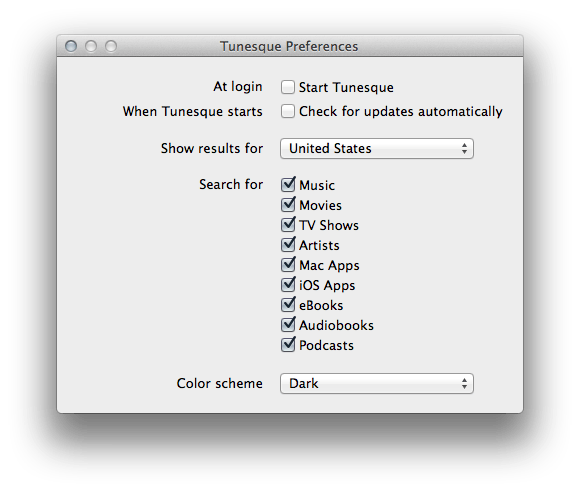This screenshot has width=580, height=492.
Task: Uncheck the Movies search option
Action: pos(288,204)
